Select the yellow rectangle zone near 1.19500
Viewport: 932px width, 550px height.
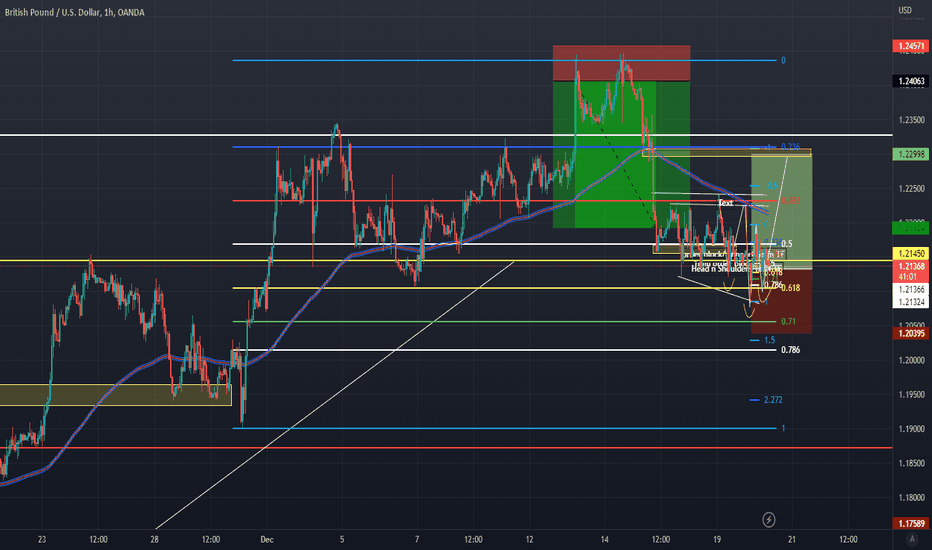coord(115,395)
